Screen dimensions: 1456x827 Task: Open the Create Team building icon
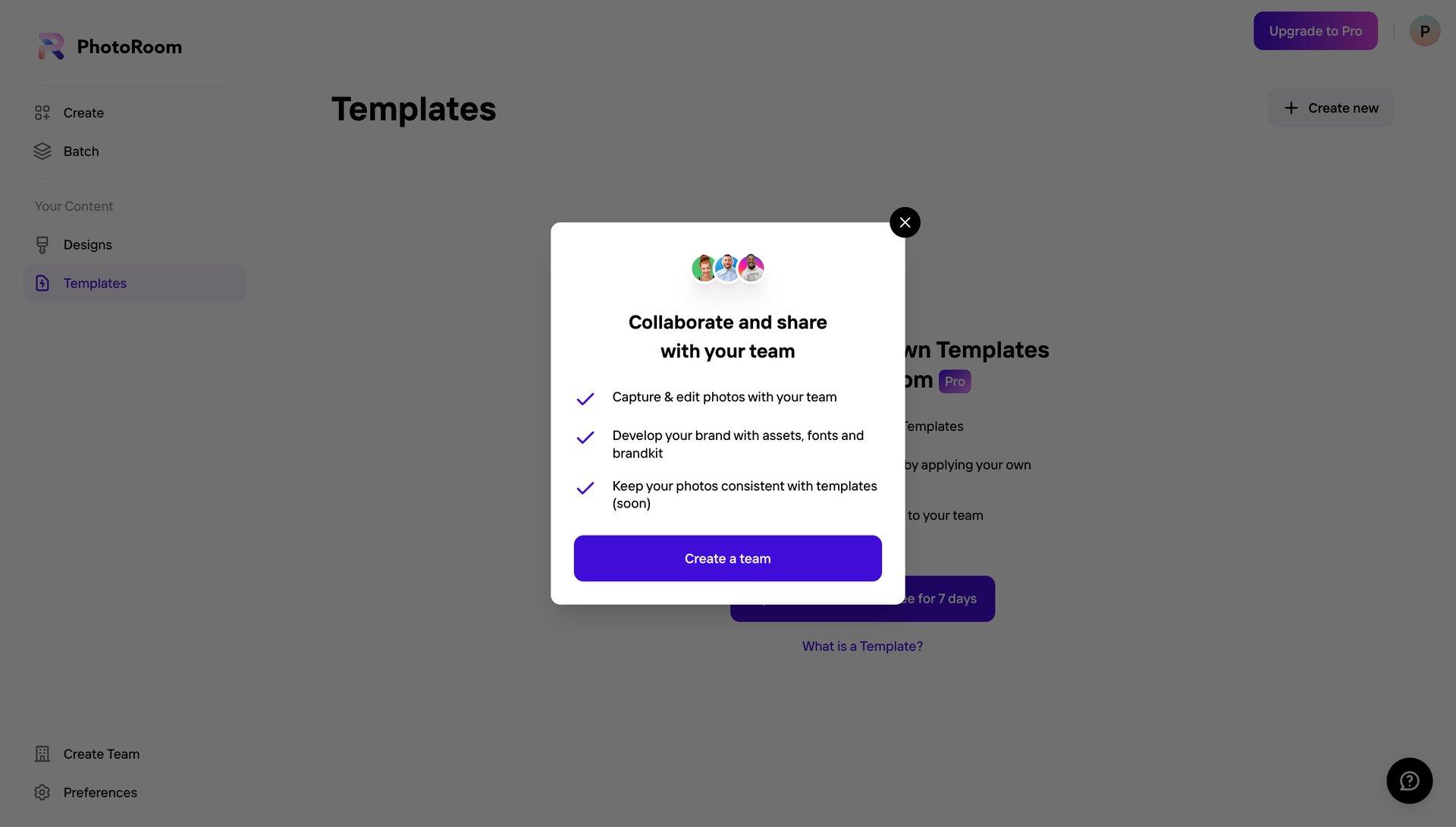point(42,753)
